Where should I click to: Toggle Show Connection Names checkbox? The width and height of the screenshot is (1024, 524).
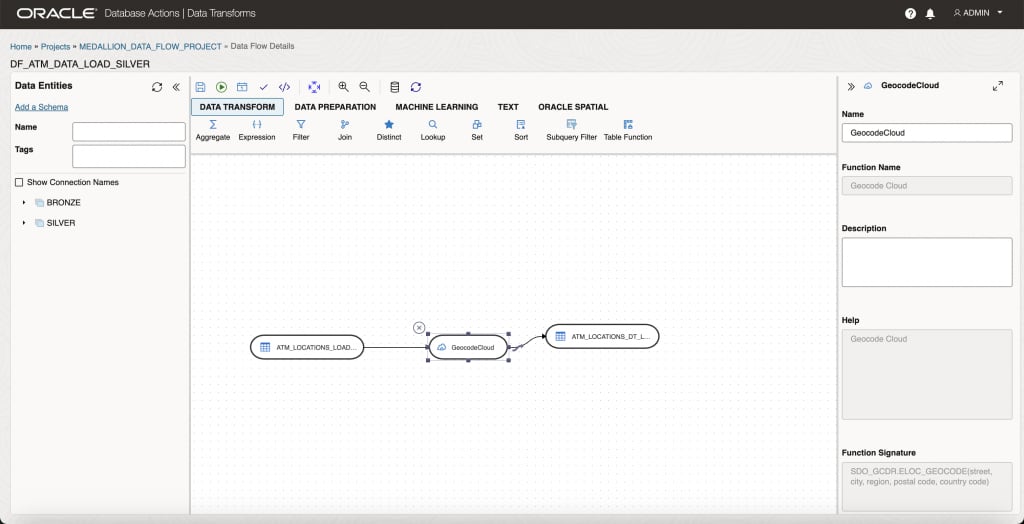click(x=19, y=182)
